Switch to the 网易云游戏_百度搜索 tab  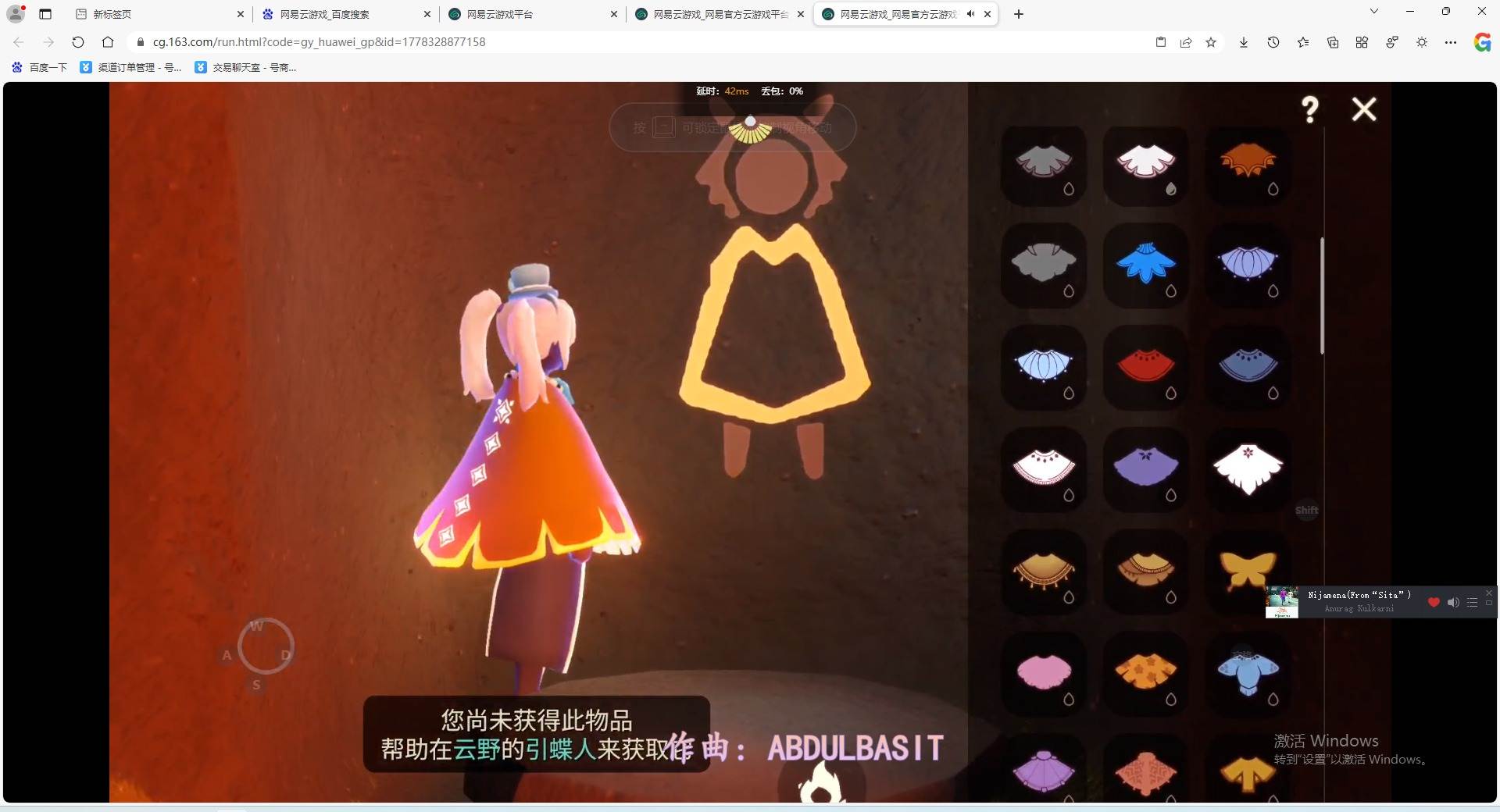[346, 14]
